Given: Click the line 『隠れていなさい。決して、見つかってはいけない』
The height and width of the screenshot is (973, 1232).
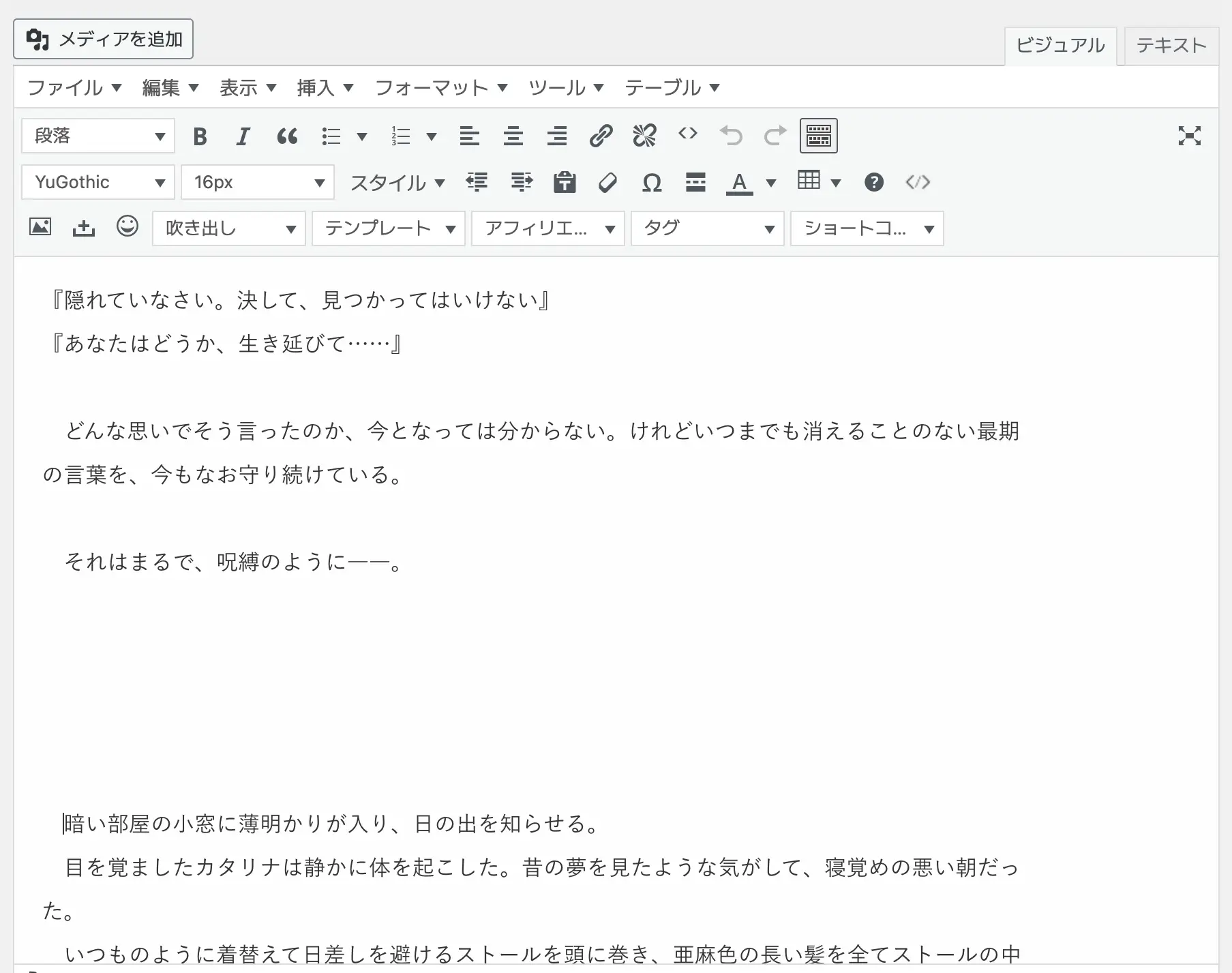Looking at the screenshot, I should [301, 300].
